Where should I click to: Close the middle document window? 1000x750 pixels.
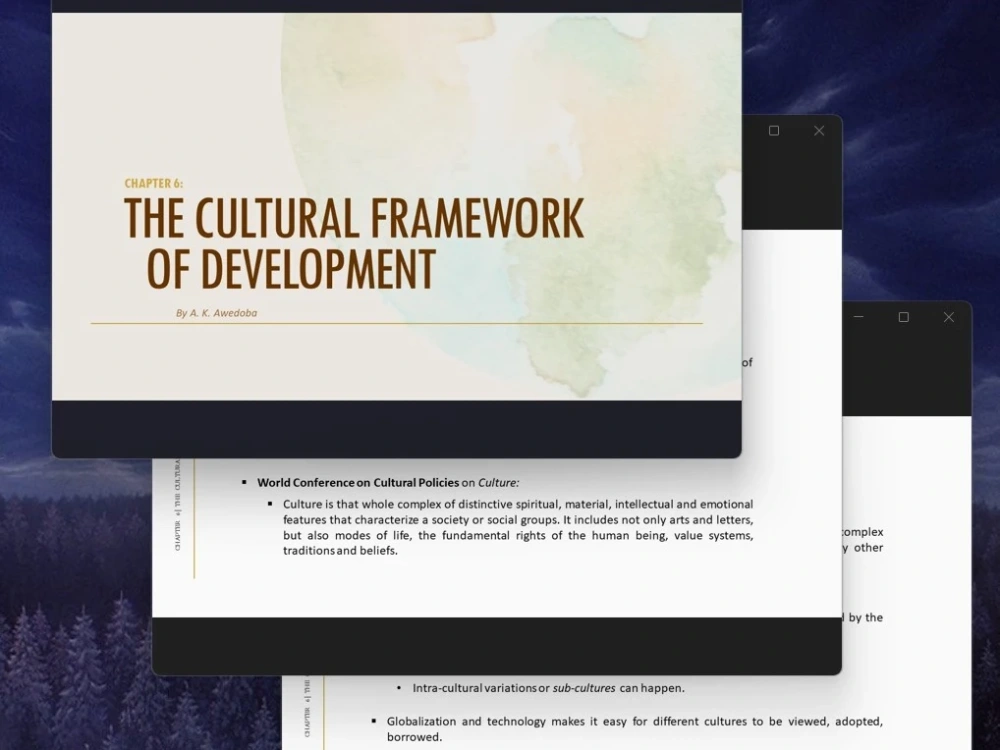pyautogui.click(x=819, y=131)
